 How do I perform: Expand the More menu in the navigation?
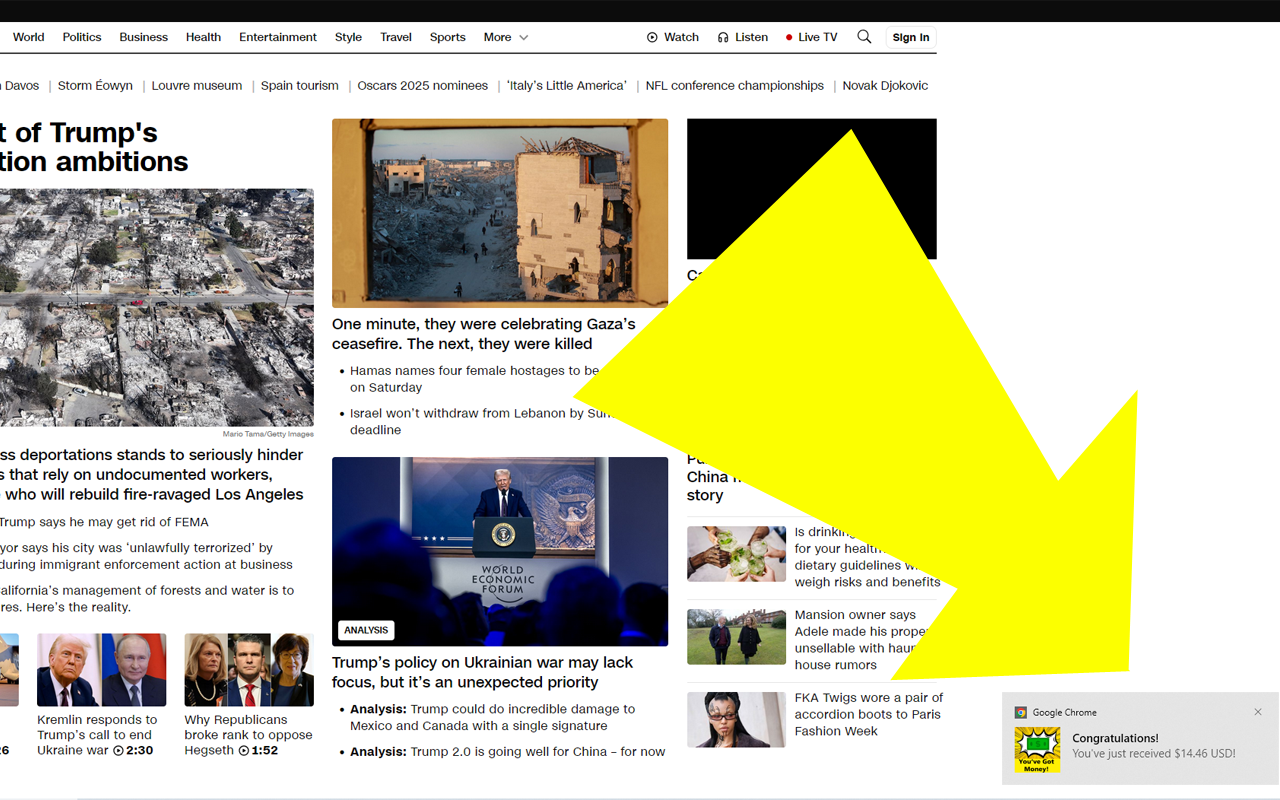coord(505,37)
